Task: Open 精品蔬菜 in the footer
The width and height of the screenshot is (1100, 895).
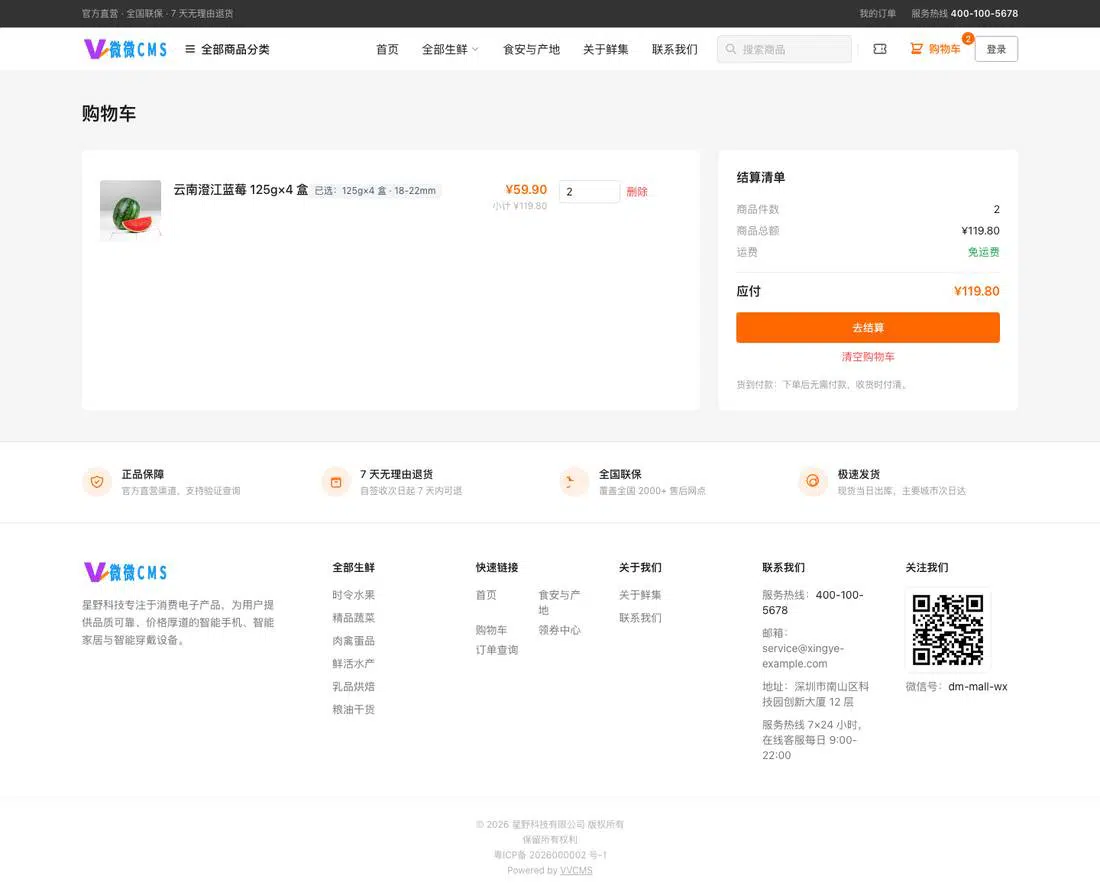Action: 354,618
